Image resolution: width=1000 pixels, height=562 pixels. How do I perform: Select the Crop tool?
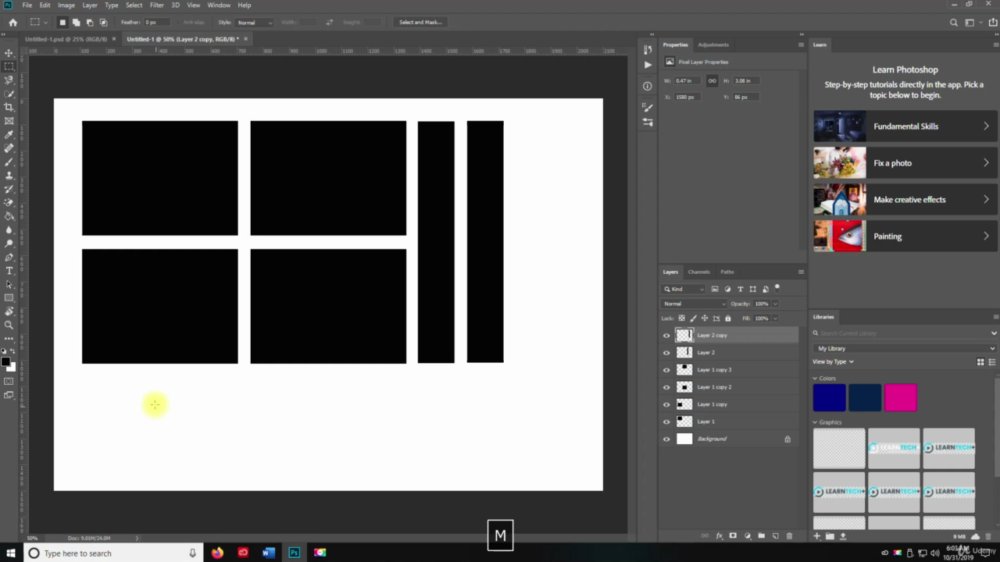[x=9, y=107]
